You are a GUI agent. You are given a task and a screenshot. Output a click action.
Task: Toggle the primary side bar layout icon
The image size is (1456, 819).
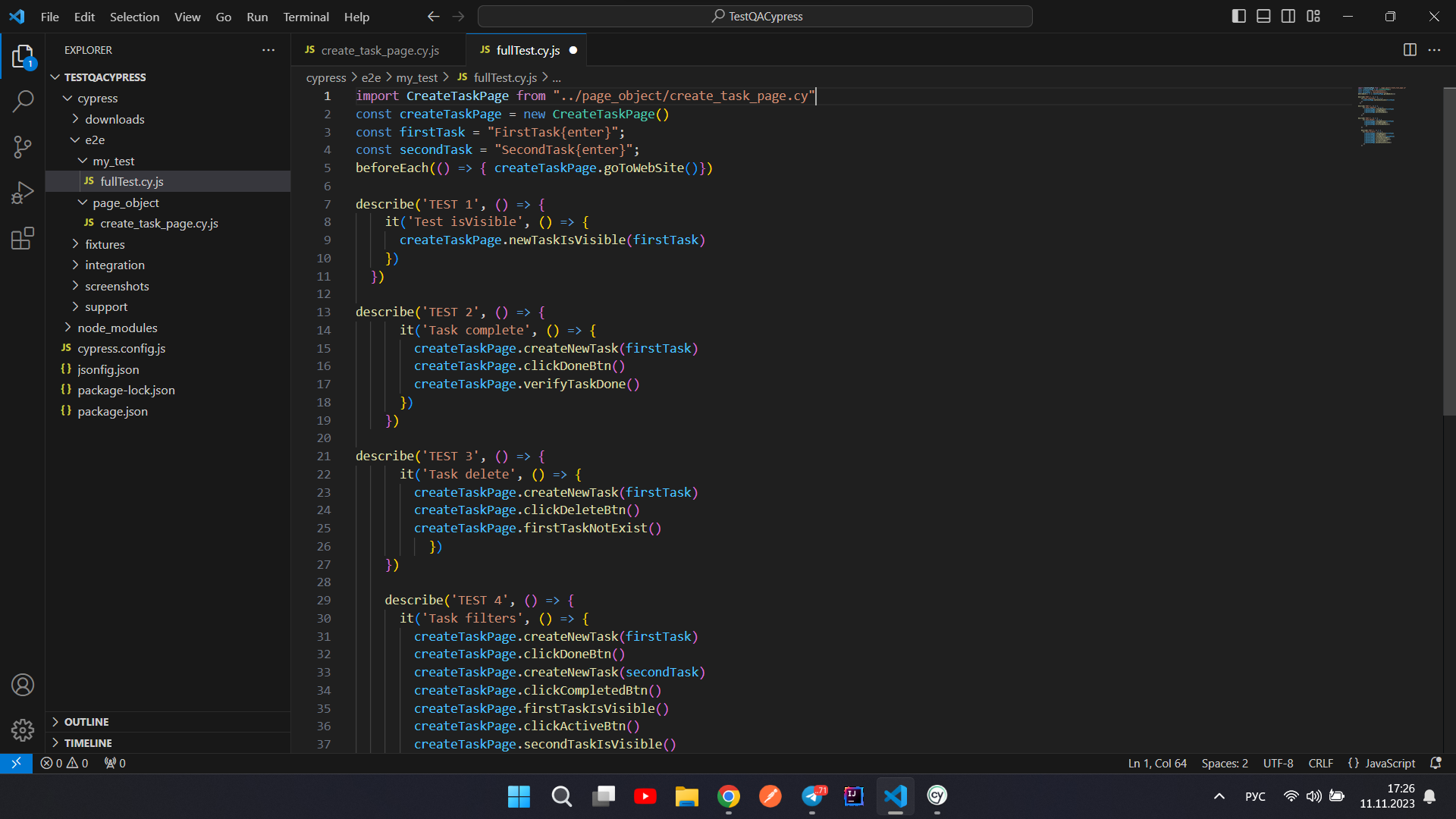(1239, 16)
